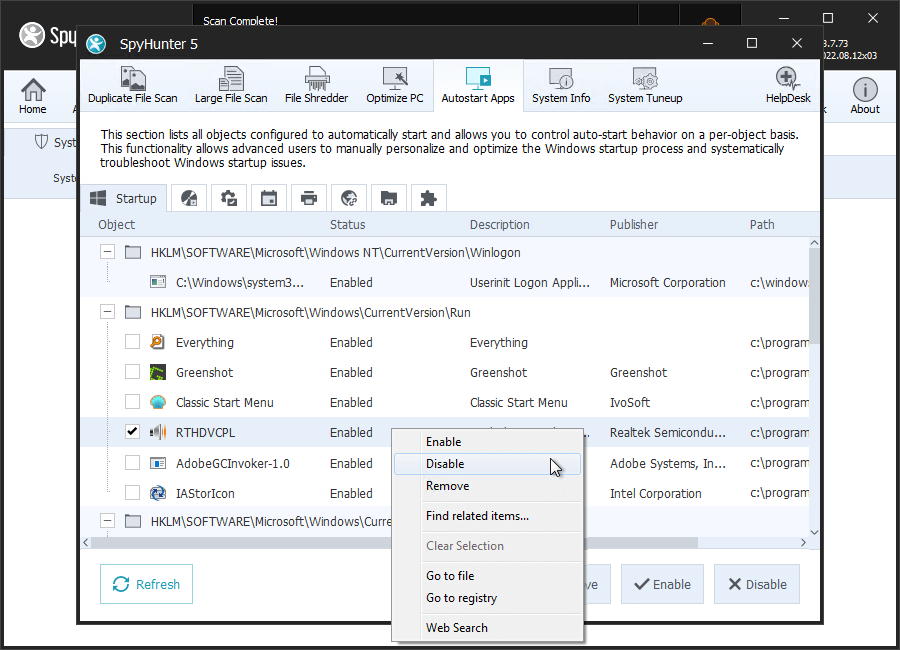Viewport: 900px width, 650px height.
Task: Open the HelpDesk icon
Action: click(787, 86)
